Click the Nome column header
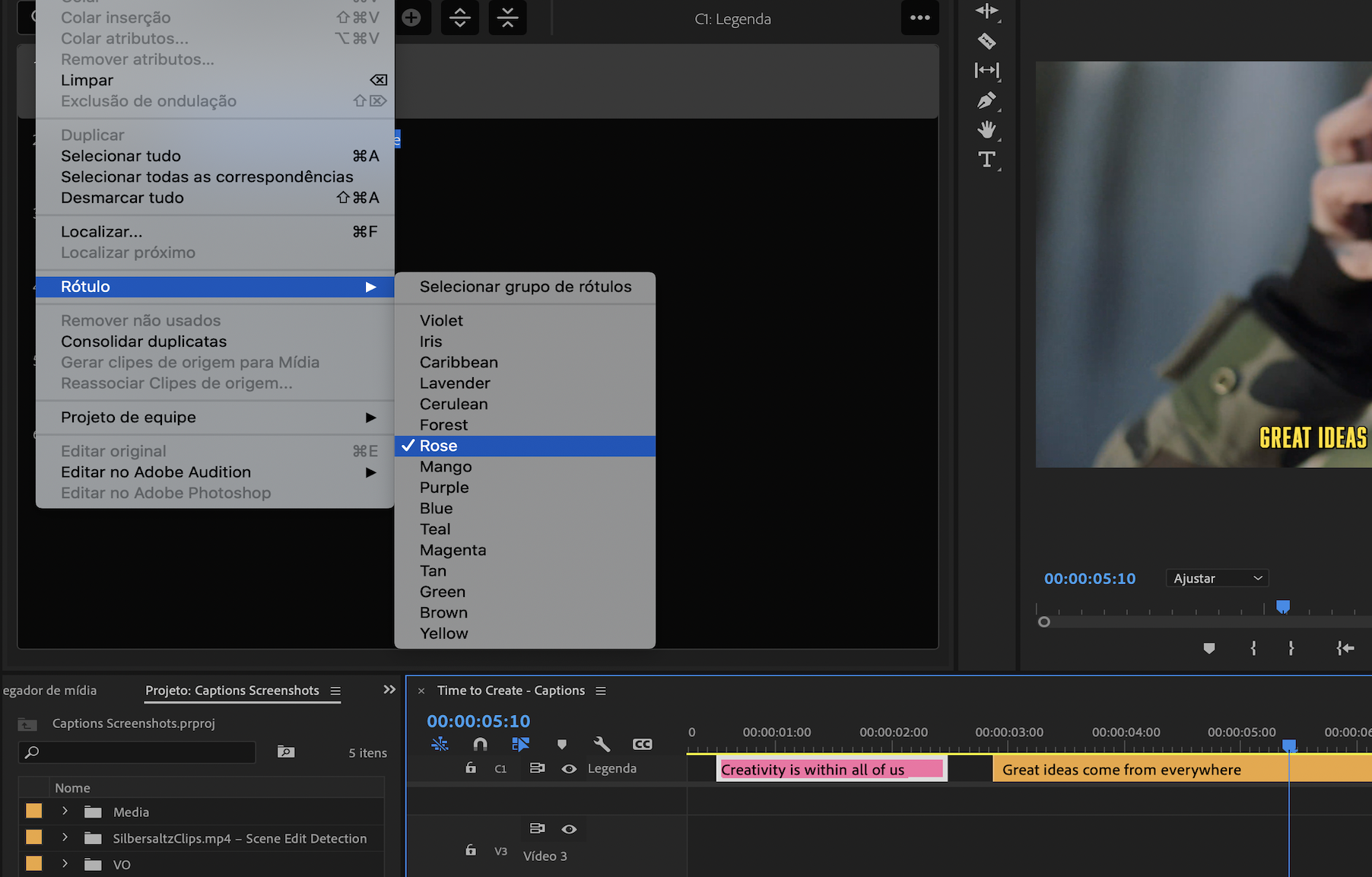The height and width of the screenshot is (877, 1372). [x=72, y=788]
